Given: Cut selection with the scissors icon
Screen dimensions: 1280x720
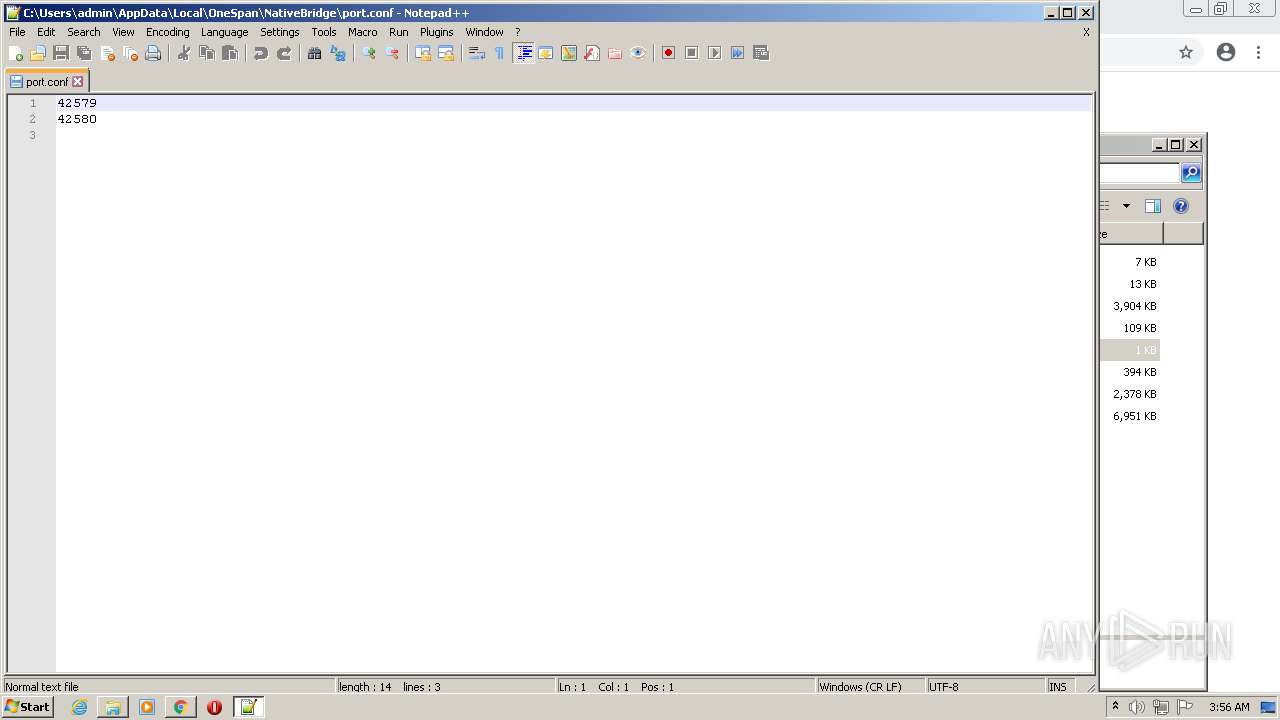Looking at the screenshot, I should (x=184, y=53).
